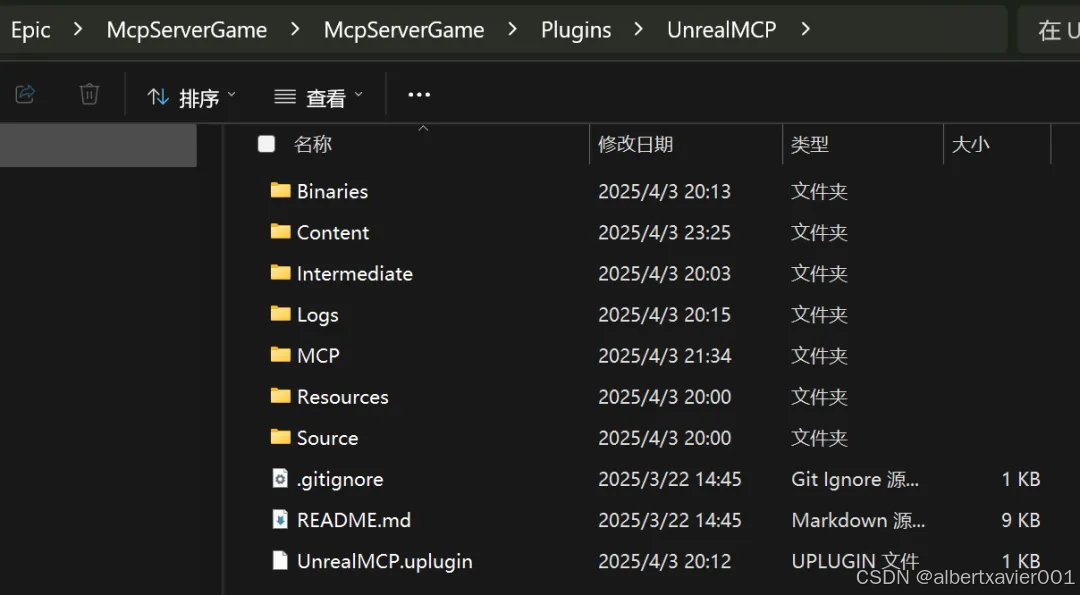Sort by the 修改日期 column header
The width and height of the screenshot is (1080, 595).
[x=635, y=144]
